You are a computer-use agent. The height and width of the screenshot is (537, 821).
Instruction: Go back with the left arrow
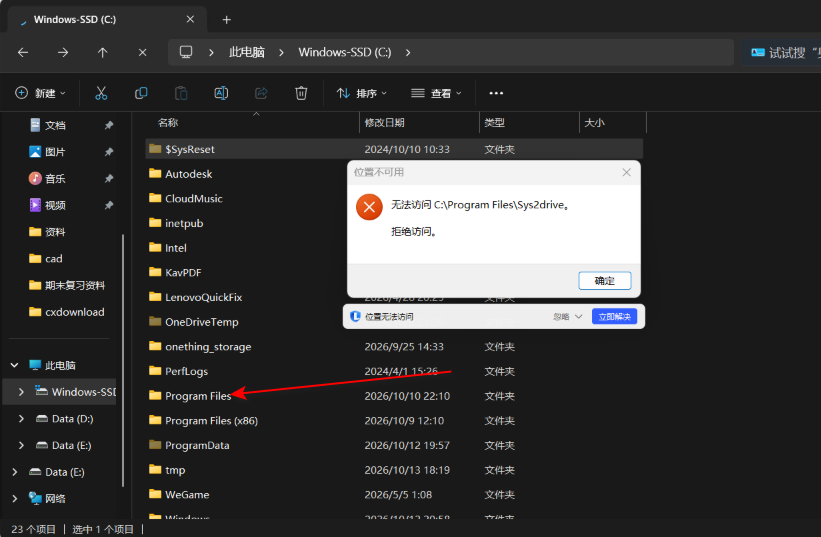pyautogui.click(x=23, y=52)
